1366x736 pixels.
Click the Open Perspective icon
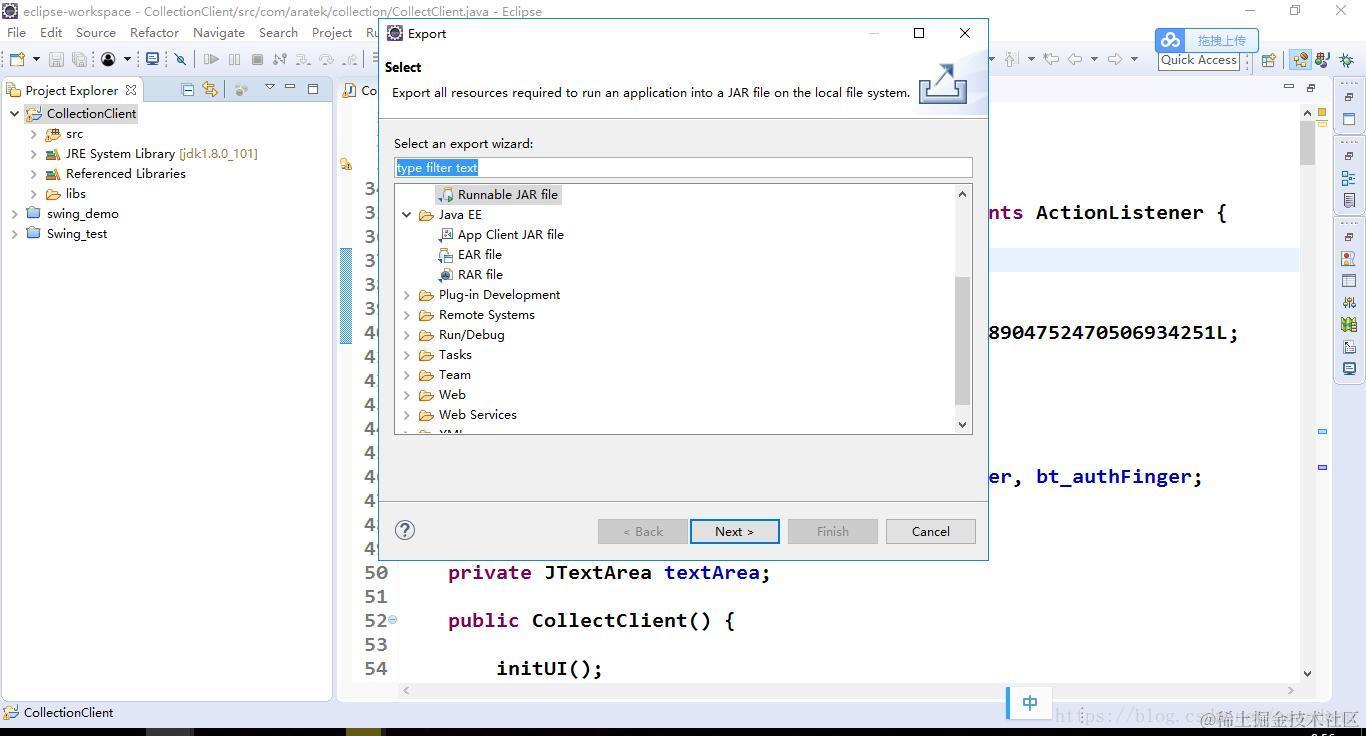tap(1268, 60)
